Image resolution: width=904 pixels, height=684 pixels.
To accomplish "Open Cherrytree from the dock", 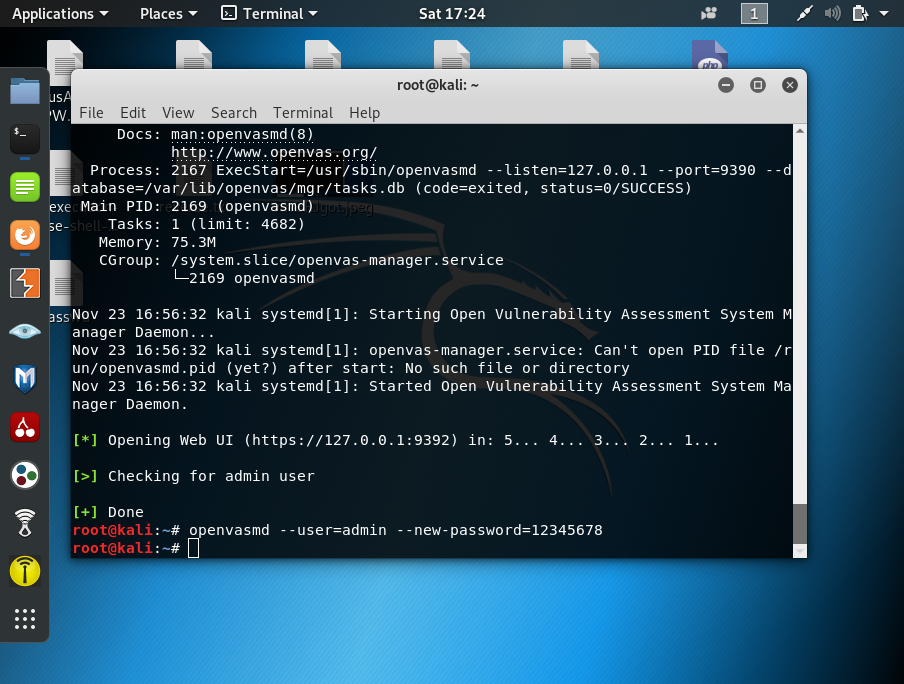I will [25, 427].
